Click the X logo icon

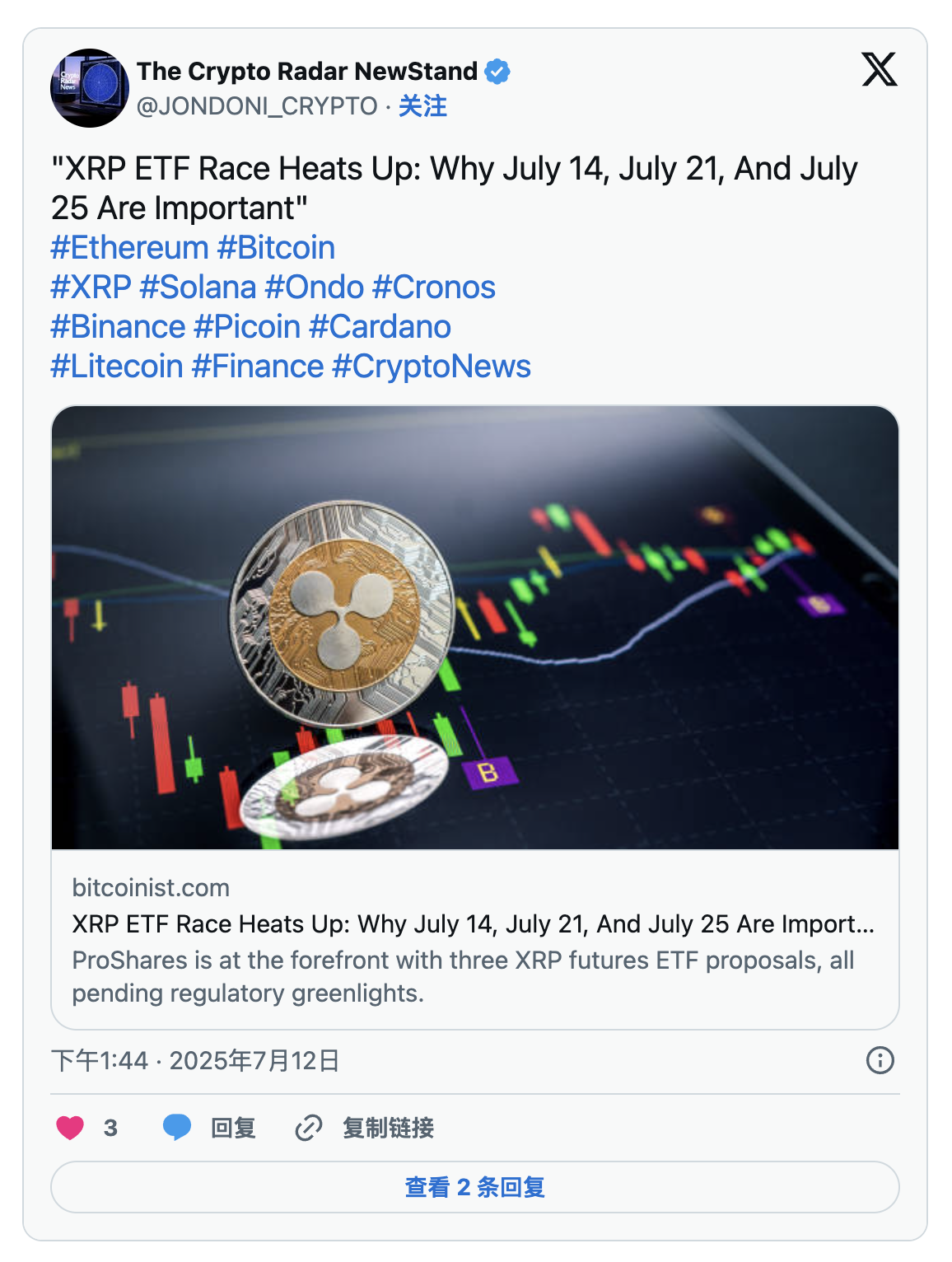(x=879, y=69)
